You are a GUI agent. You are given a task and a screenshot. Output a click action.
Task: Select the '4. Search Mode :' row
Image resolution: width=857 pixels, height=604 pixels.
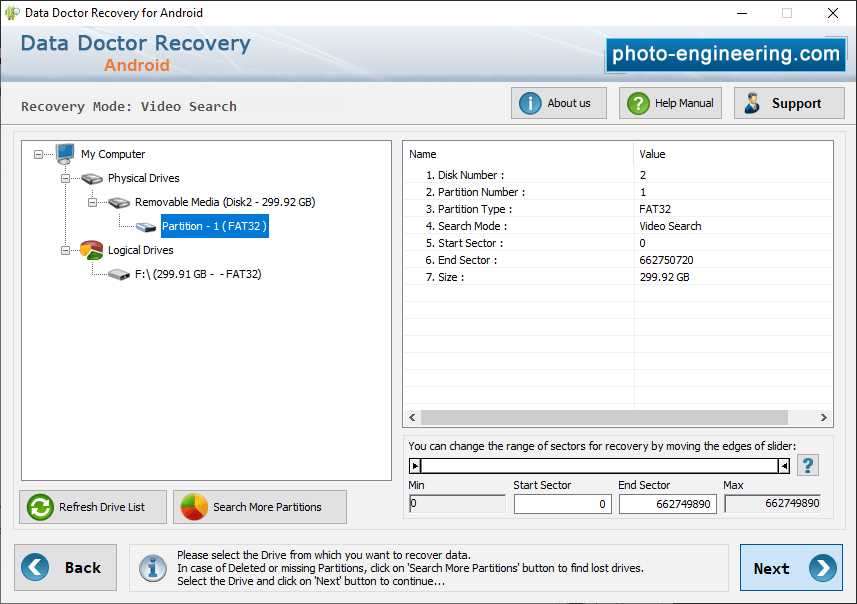pyautogui.click(x=618, y=226)
